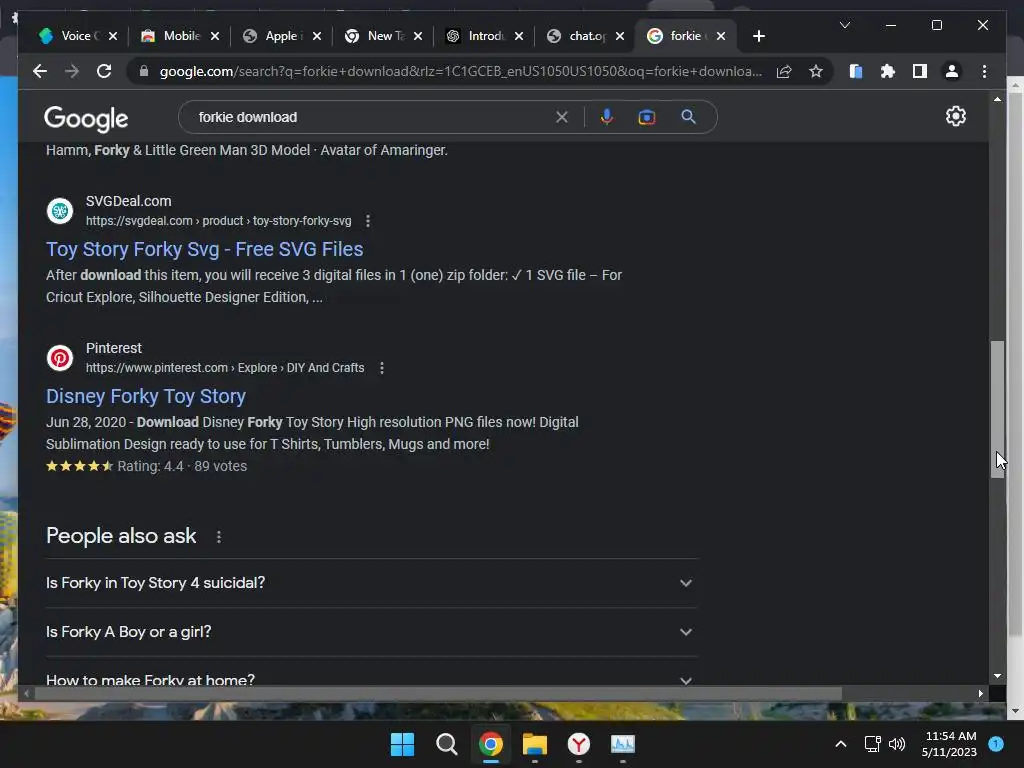The width and height of the screenshot is (1024, 768).
Task: Open Chrome's three-dot menu
Action: point(984,71)
